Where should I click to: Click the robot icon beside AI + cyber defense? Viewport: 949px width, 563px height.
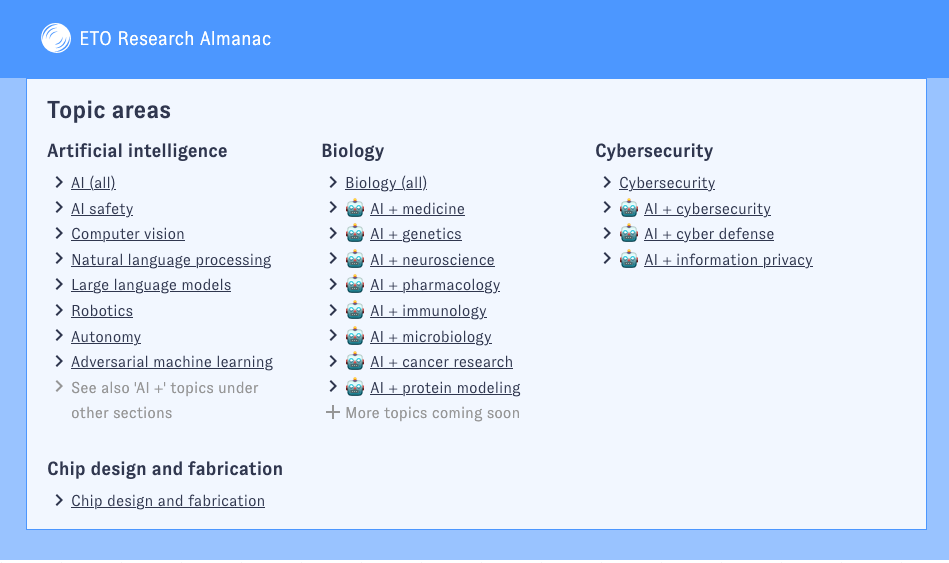629,234
